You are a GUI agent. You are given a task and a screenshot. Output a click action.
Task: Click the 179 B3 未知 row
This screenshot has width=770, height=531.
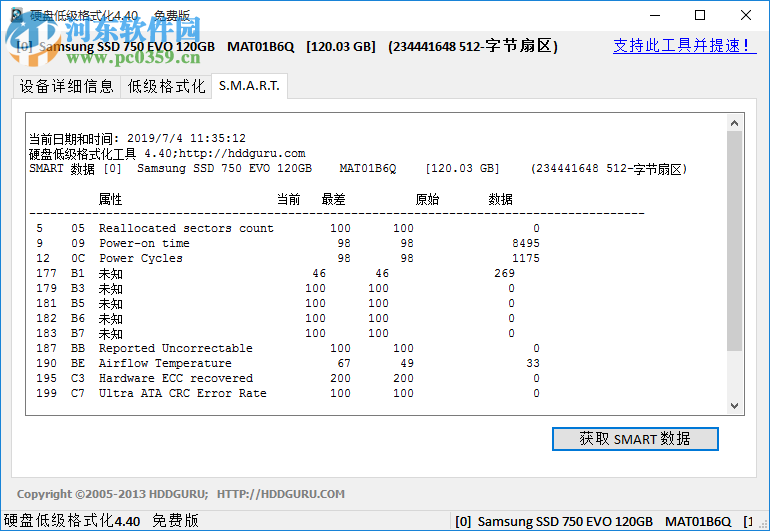click(x=275, y=288)
